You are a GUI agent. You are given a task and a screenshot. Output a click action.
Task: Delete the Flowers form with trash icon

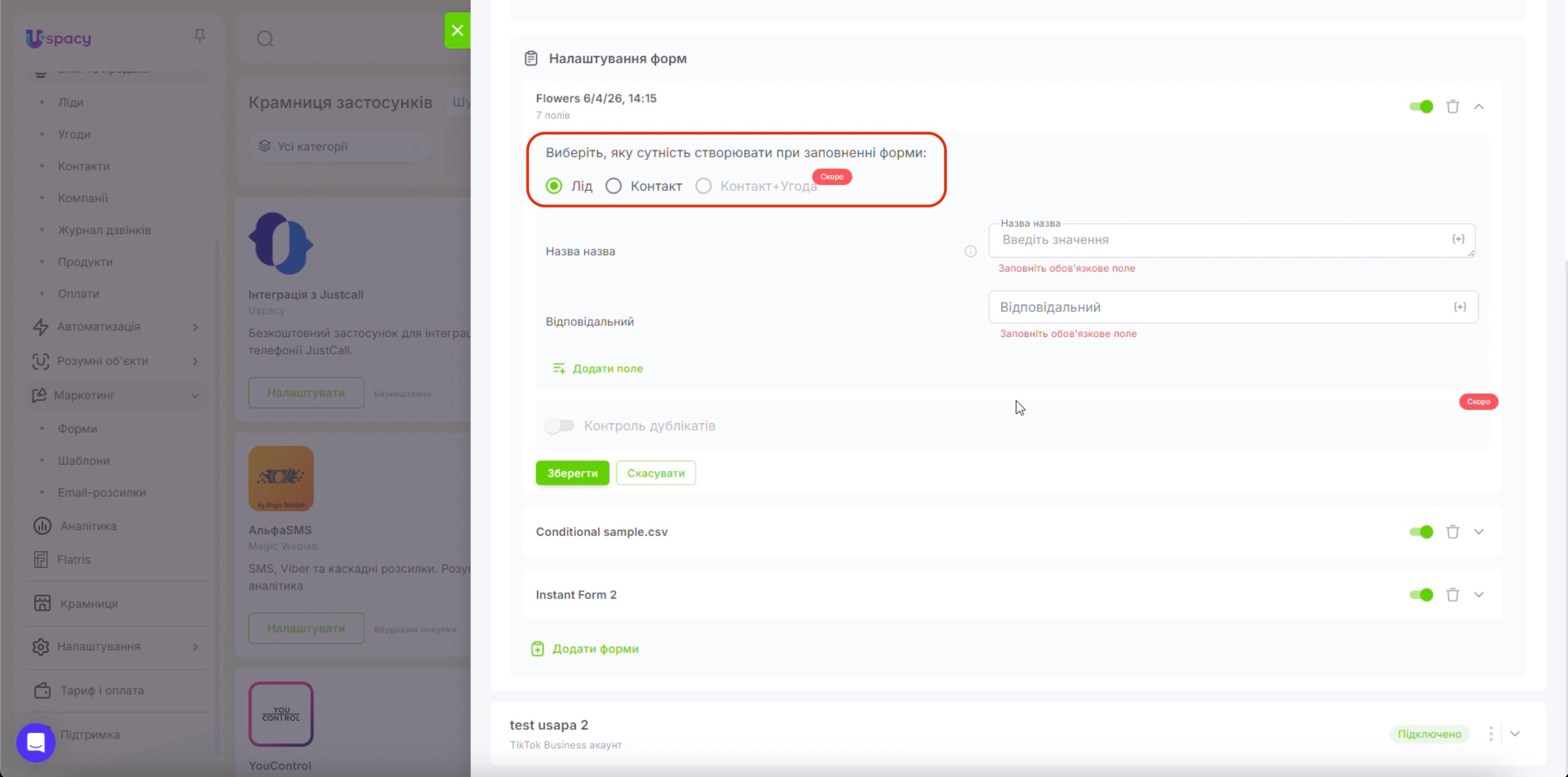tap(1452, 106)
